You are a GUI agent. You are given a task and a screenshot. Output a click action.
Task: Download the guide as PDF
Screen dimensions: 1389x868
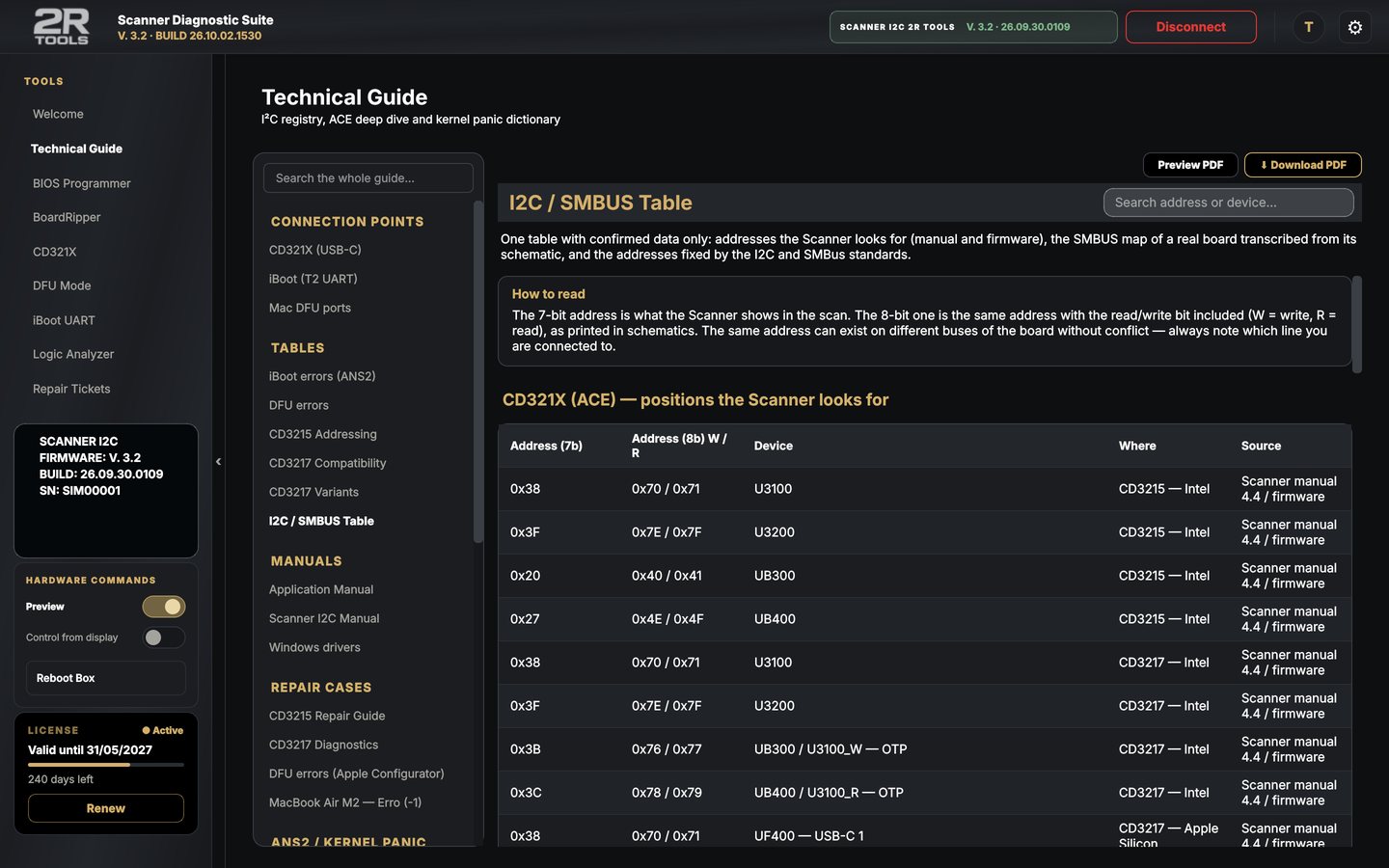click(1303, 165)
